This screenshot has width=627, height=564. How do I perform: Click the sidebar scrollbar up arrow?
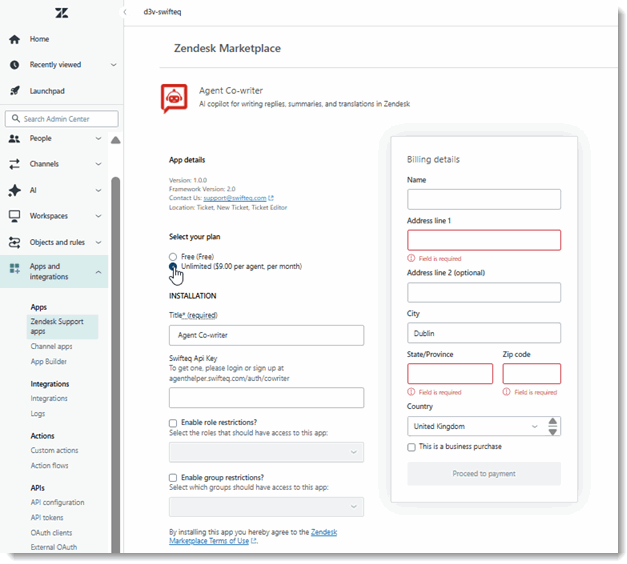(x=116, y=140)
